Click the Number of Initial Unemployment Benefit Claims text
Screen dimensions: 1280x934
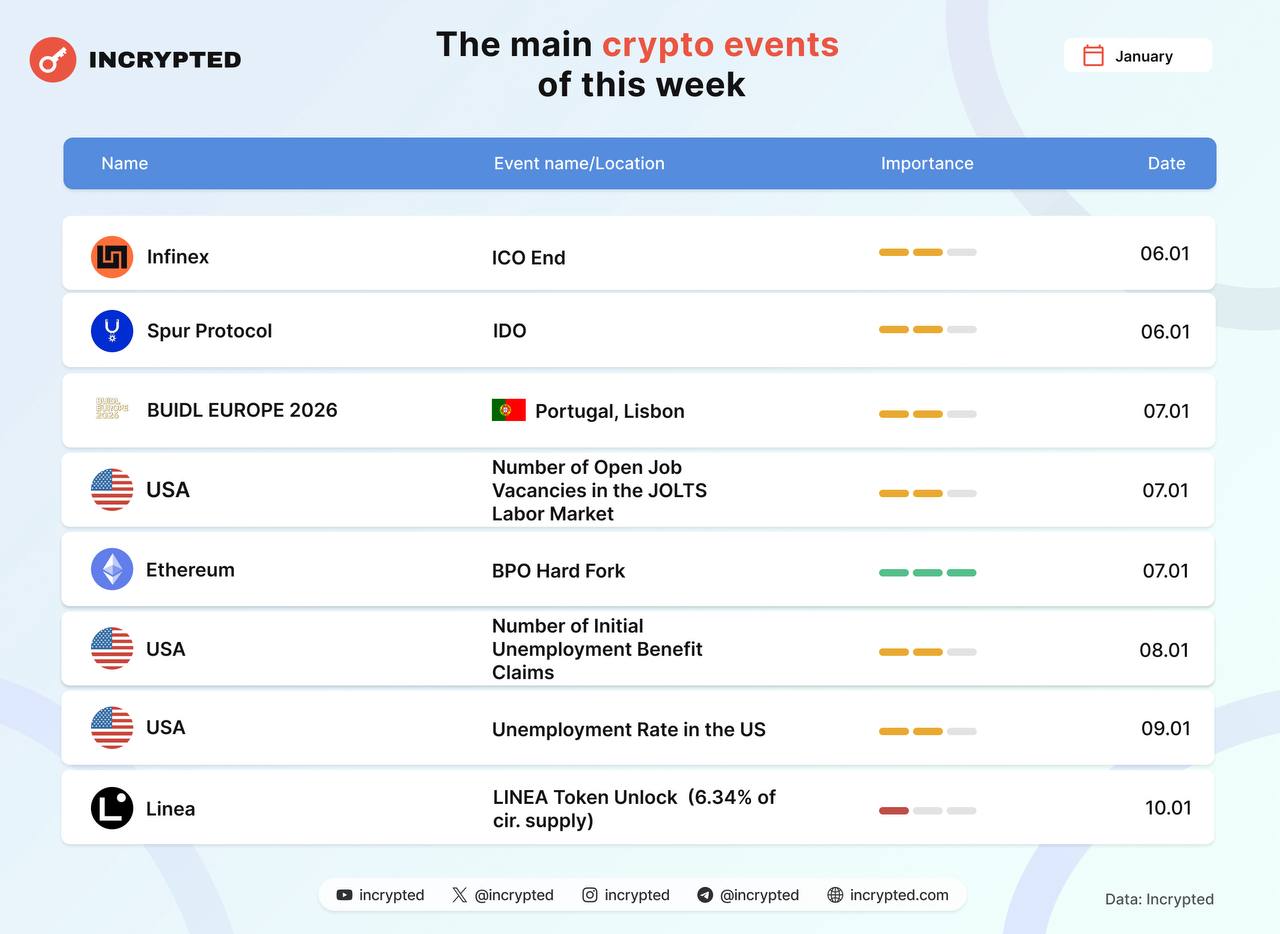tap(597, 649)
